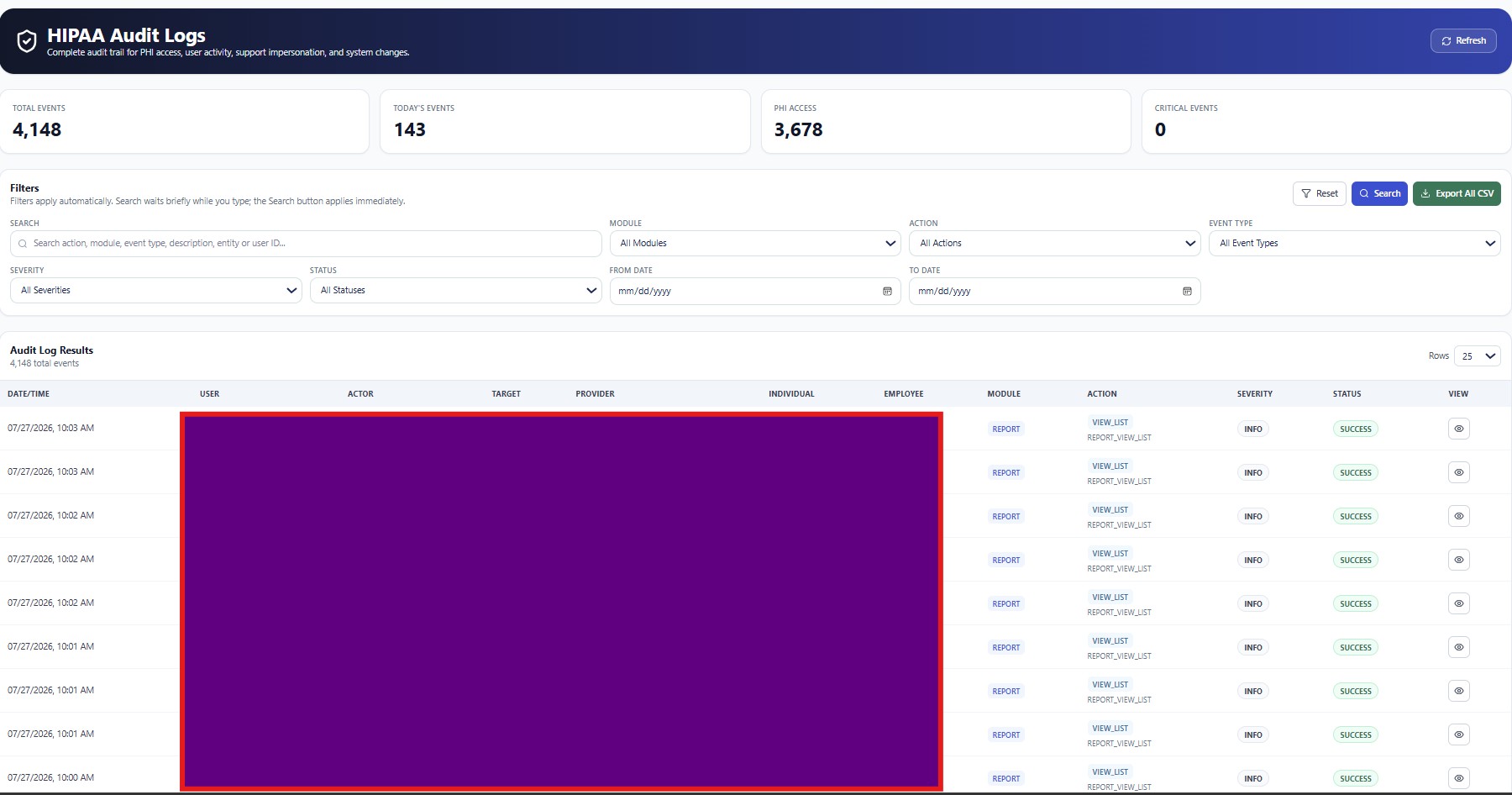Click the shield icon beside HIPAA Audit Logs

(27, 40)
